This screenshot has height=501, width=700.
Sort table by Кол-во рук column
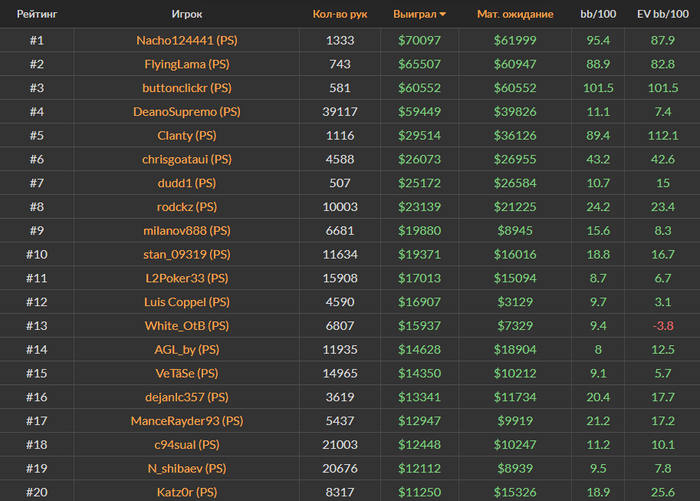(x=340, y=15)
